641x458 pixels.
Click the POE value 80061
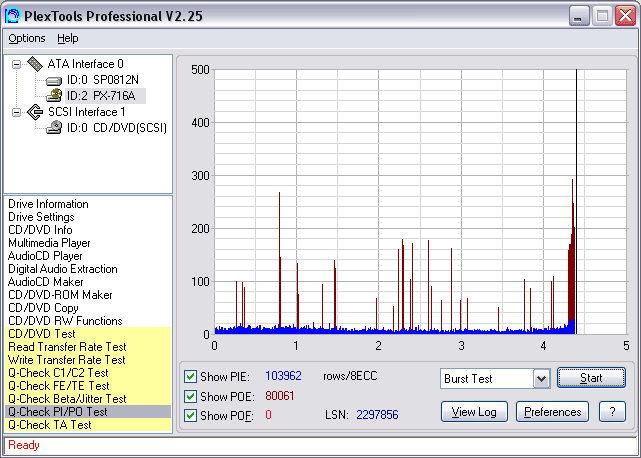click(x=280, y=396)
